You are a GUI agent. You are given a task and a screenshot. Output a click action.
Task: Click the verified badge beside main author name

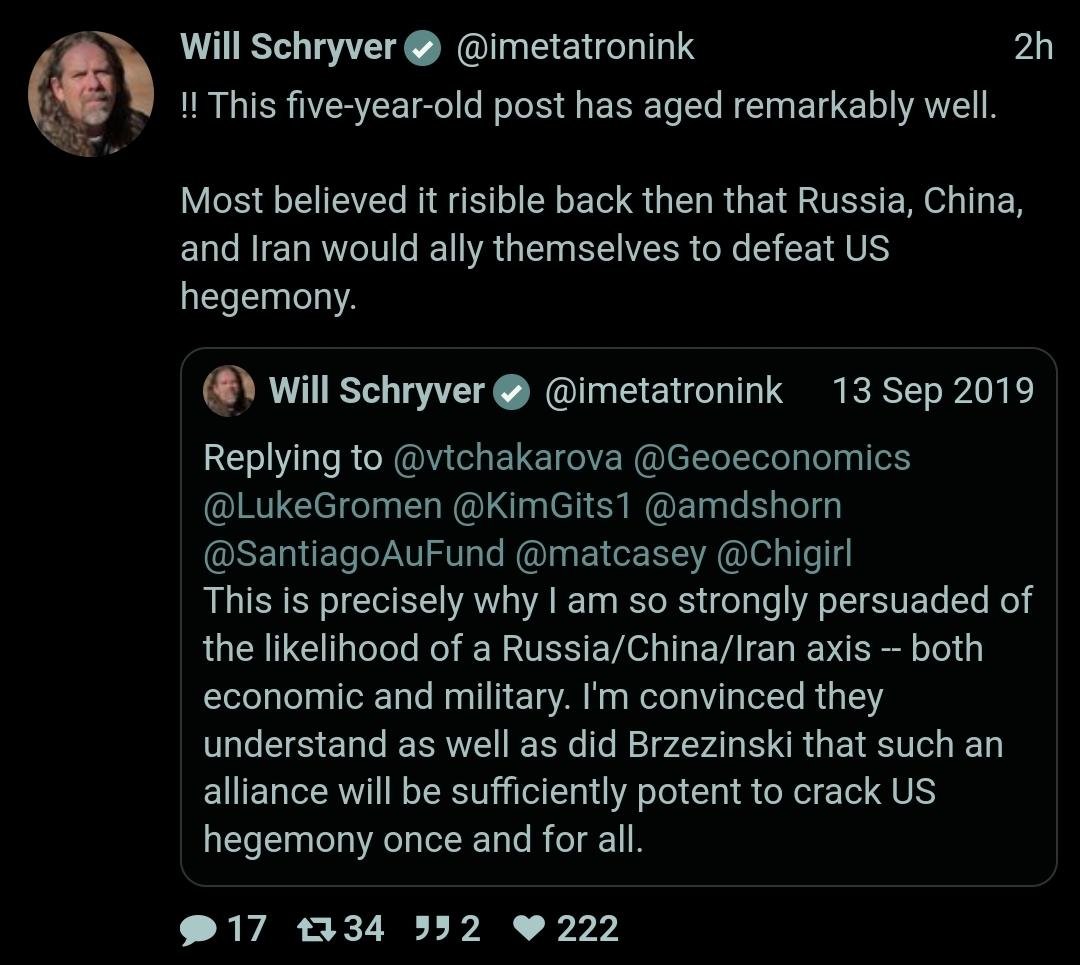[x=424, y=49]
